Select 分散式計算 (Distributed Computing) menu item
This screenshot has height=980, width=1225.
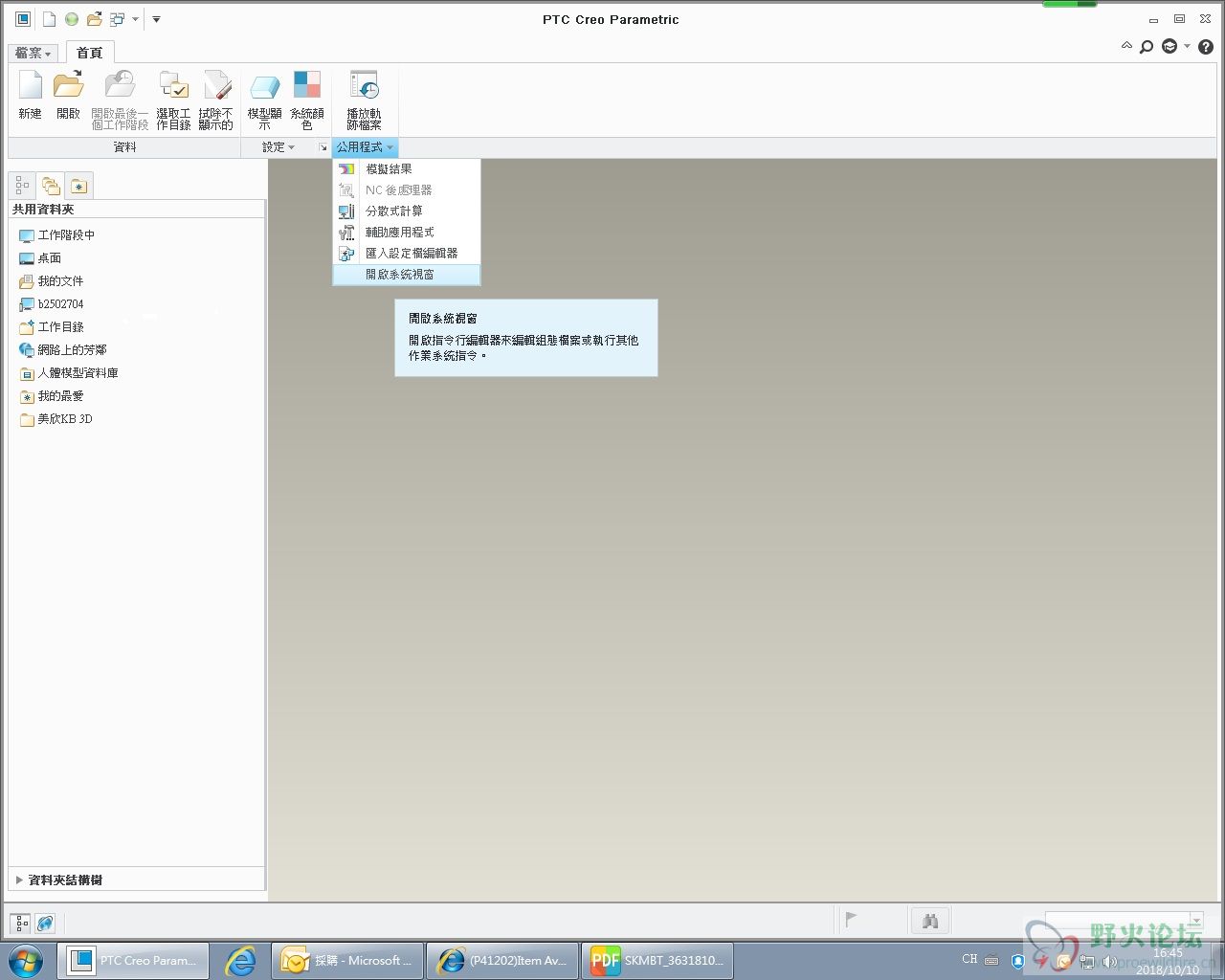pos(407,211)
